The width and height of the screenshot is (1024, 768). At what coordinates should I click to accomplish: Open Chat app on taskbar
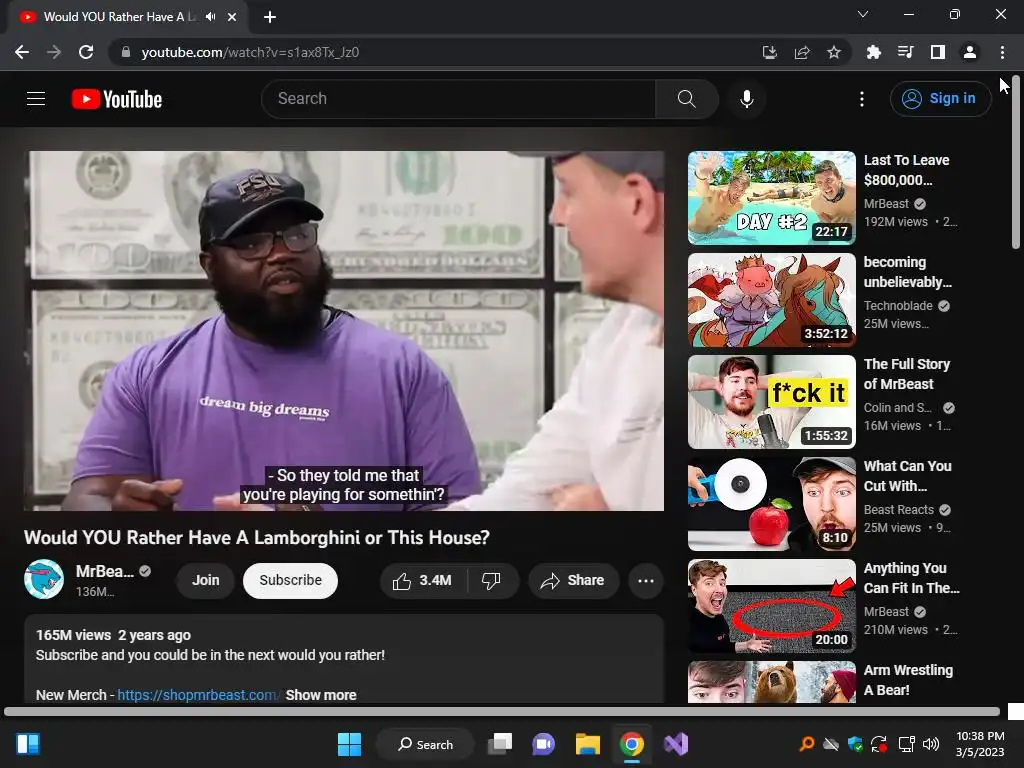click(543, 744)
